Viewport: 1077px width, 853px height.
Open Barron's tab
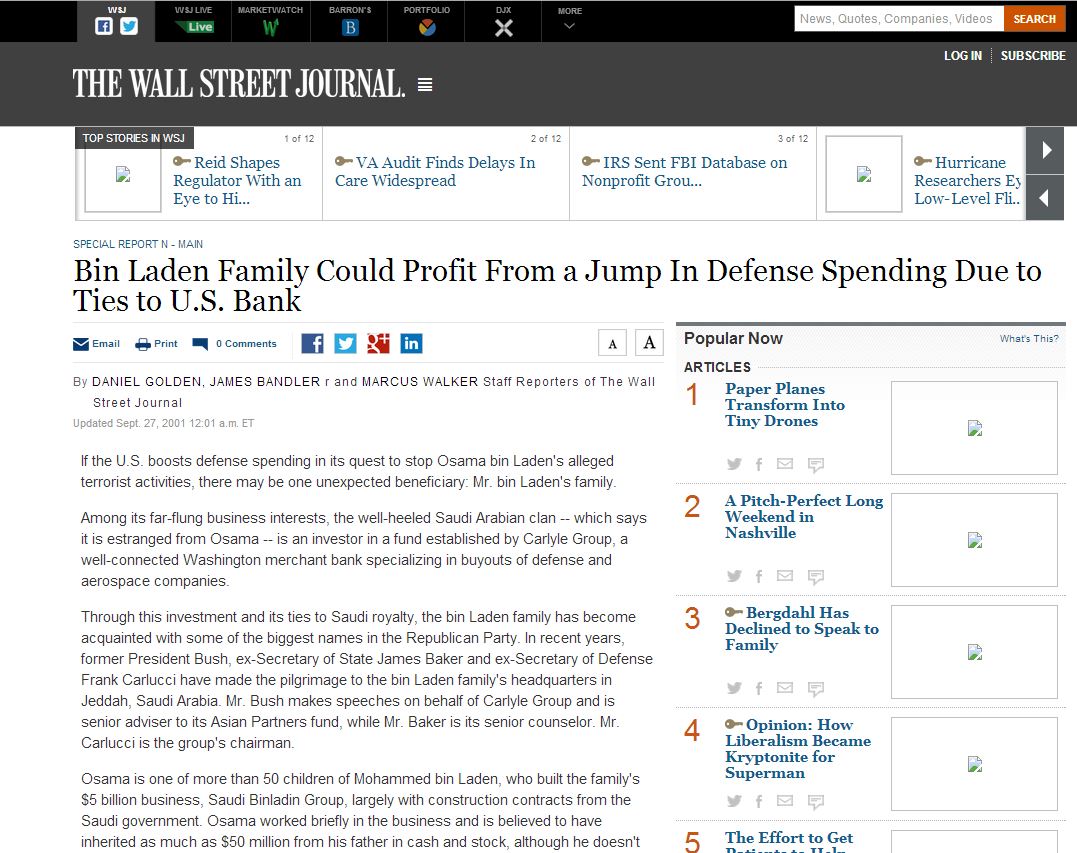click(x=350, y=21)
